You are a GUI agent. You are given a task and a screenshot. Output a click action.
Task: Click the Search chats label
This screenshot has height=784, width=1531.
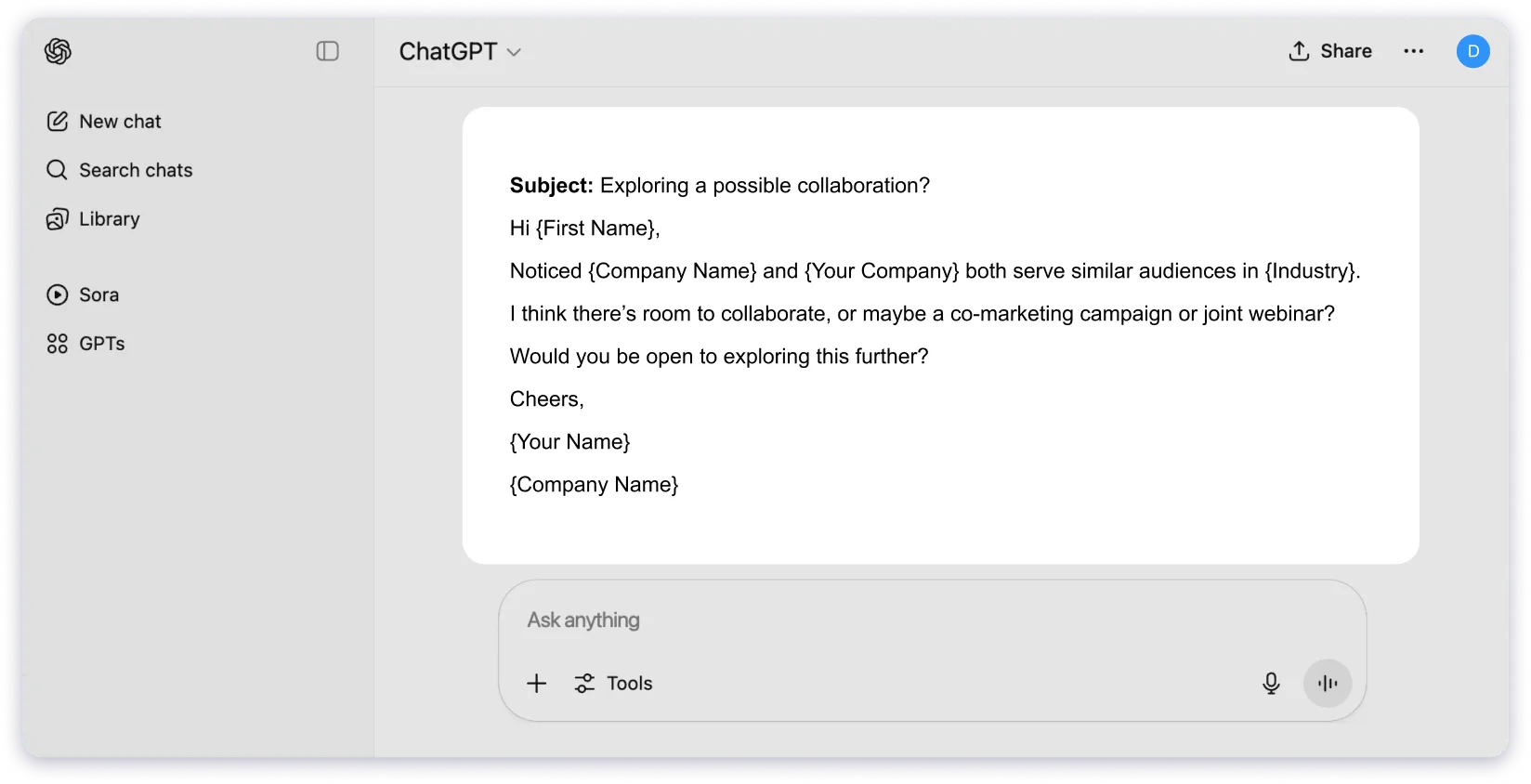click(136, 170)
